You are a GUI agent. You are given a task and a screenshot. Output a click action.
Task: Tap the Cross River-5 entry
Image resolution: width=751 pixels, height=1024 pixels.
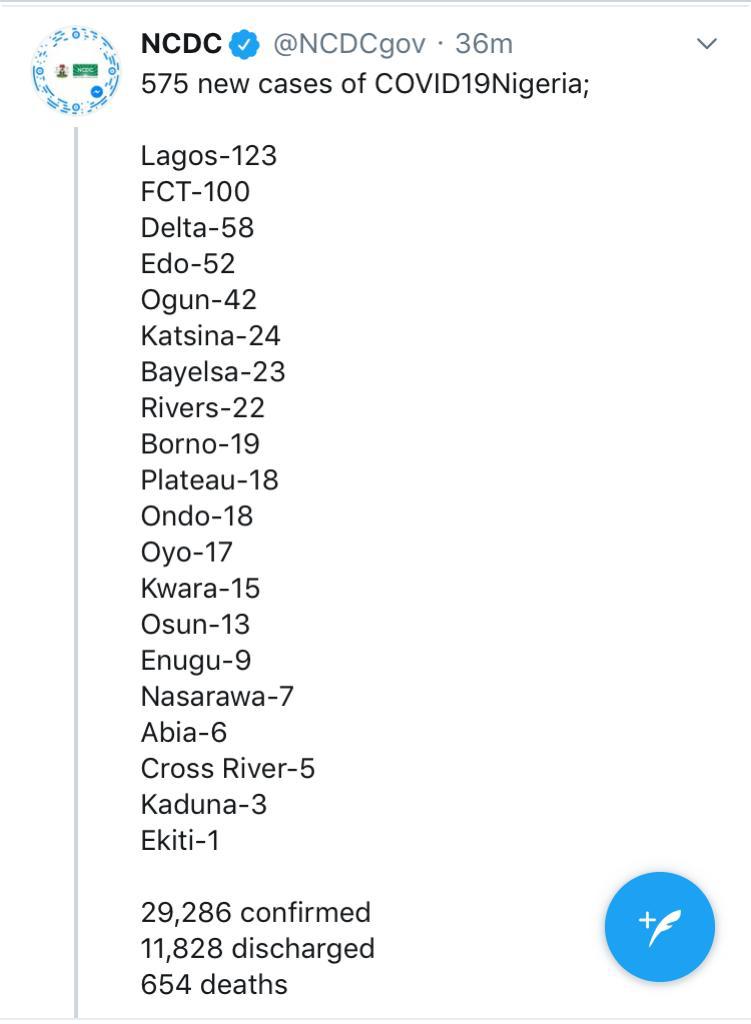228,769
